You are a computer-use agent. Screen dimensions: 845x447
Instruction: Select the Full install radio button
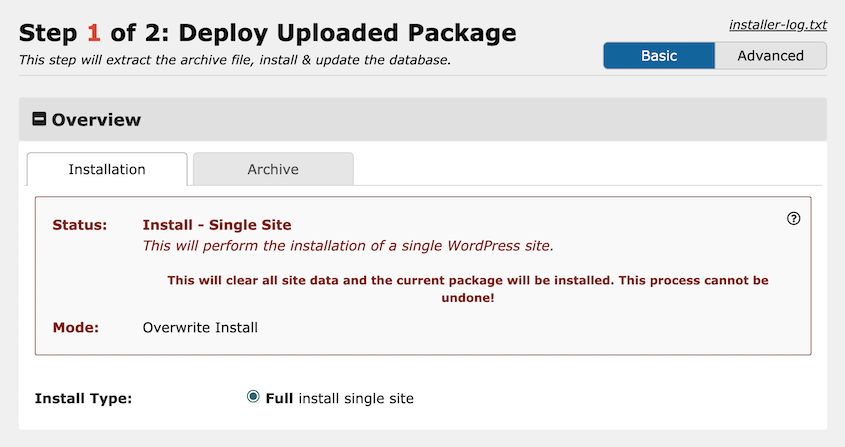pyautogui.click(x=253, y=397)
